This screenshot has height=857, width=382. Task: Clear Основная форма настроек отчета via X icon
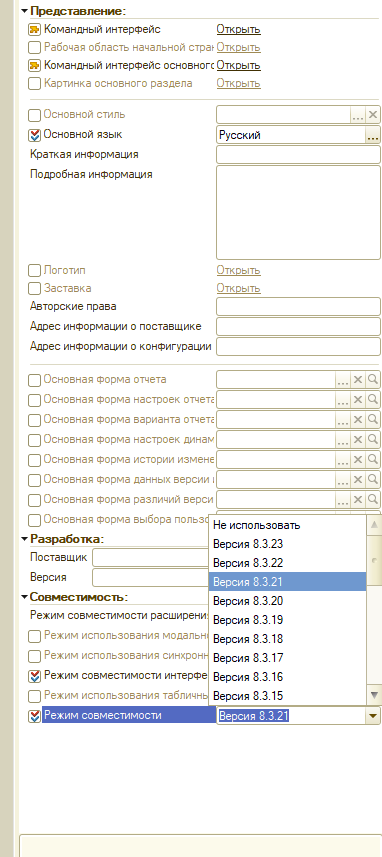[358, 400]
